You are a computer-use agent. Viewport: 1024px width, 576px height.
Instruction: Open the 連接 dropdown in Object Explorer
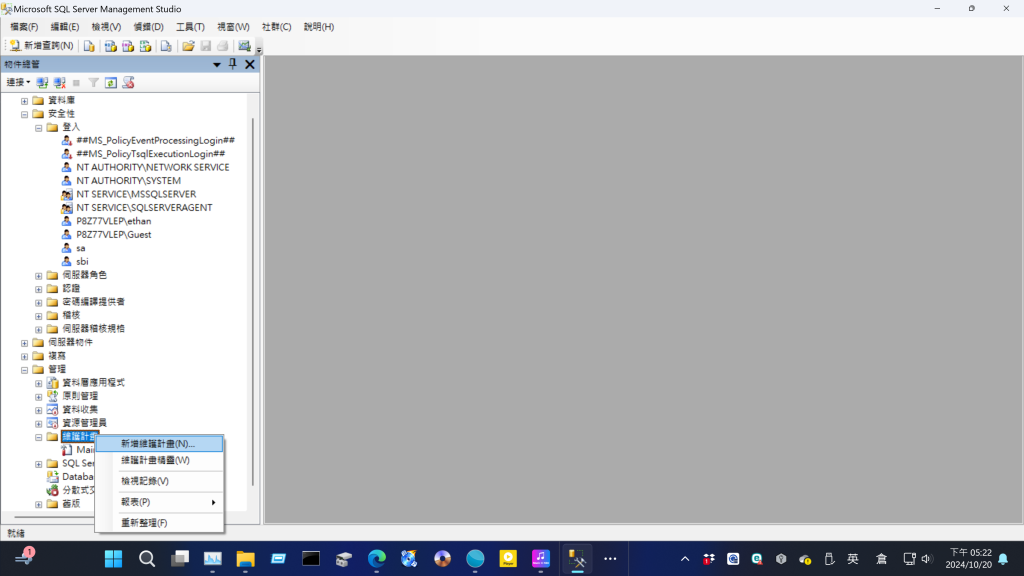(18, 83)
